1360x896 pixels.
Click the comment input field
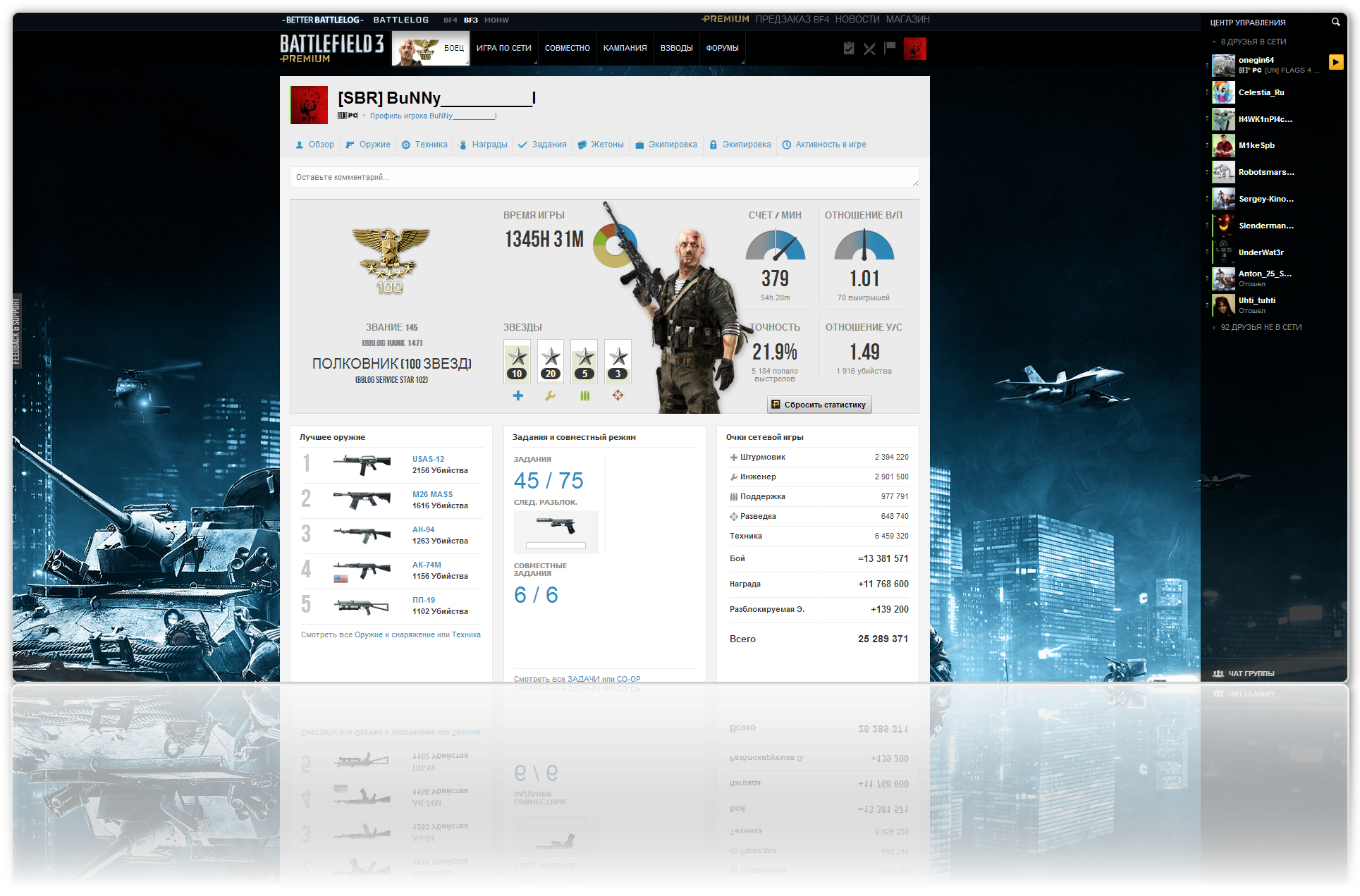(x=604, y=177)
